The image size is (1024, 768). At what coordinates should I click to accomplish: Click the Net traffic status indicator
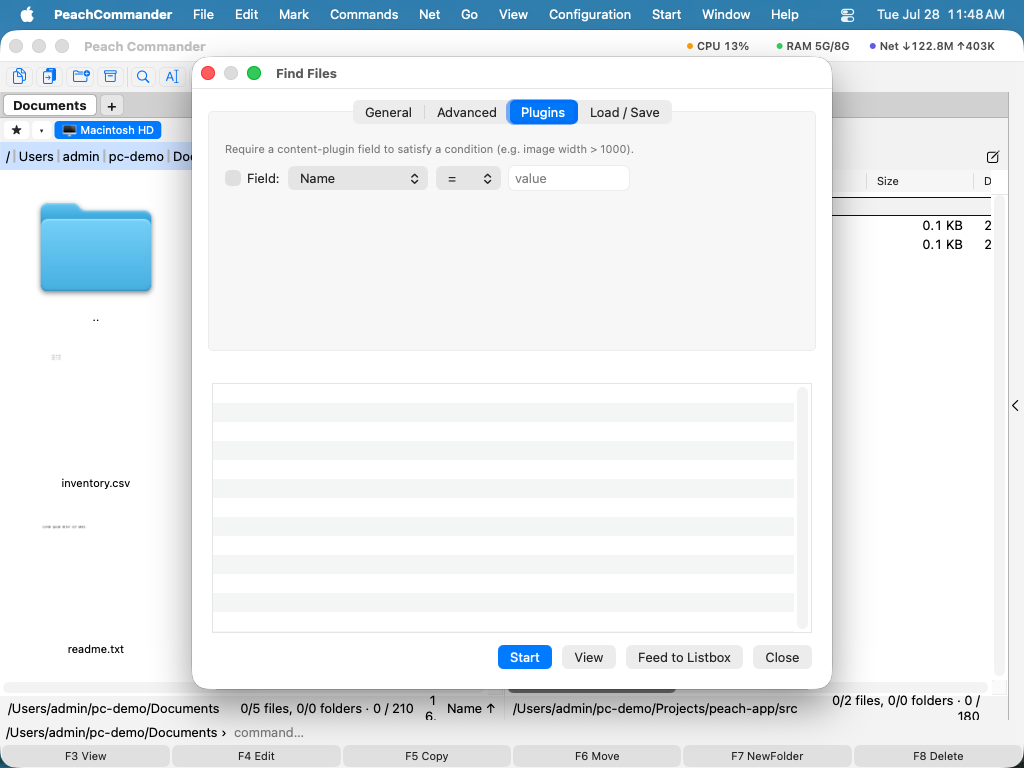[932, 46]
